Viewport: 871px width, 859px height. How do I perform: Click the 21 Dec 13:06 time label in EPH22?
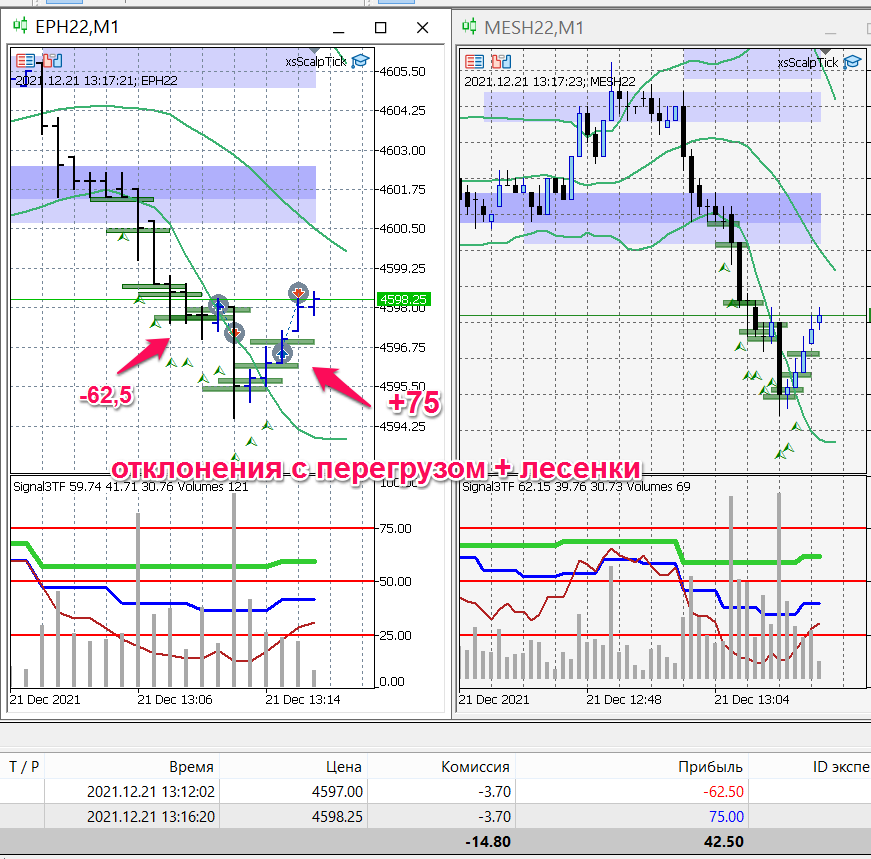[x=175, y=700]
